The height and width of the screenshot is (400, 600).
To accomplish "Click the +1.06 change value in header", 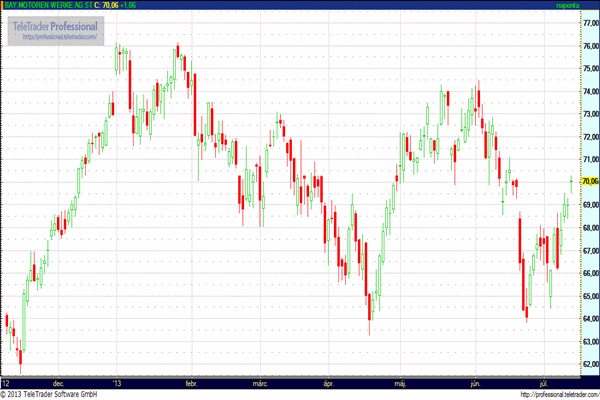I will pyautogui.click(x=126, y=5).
